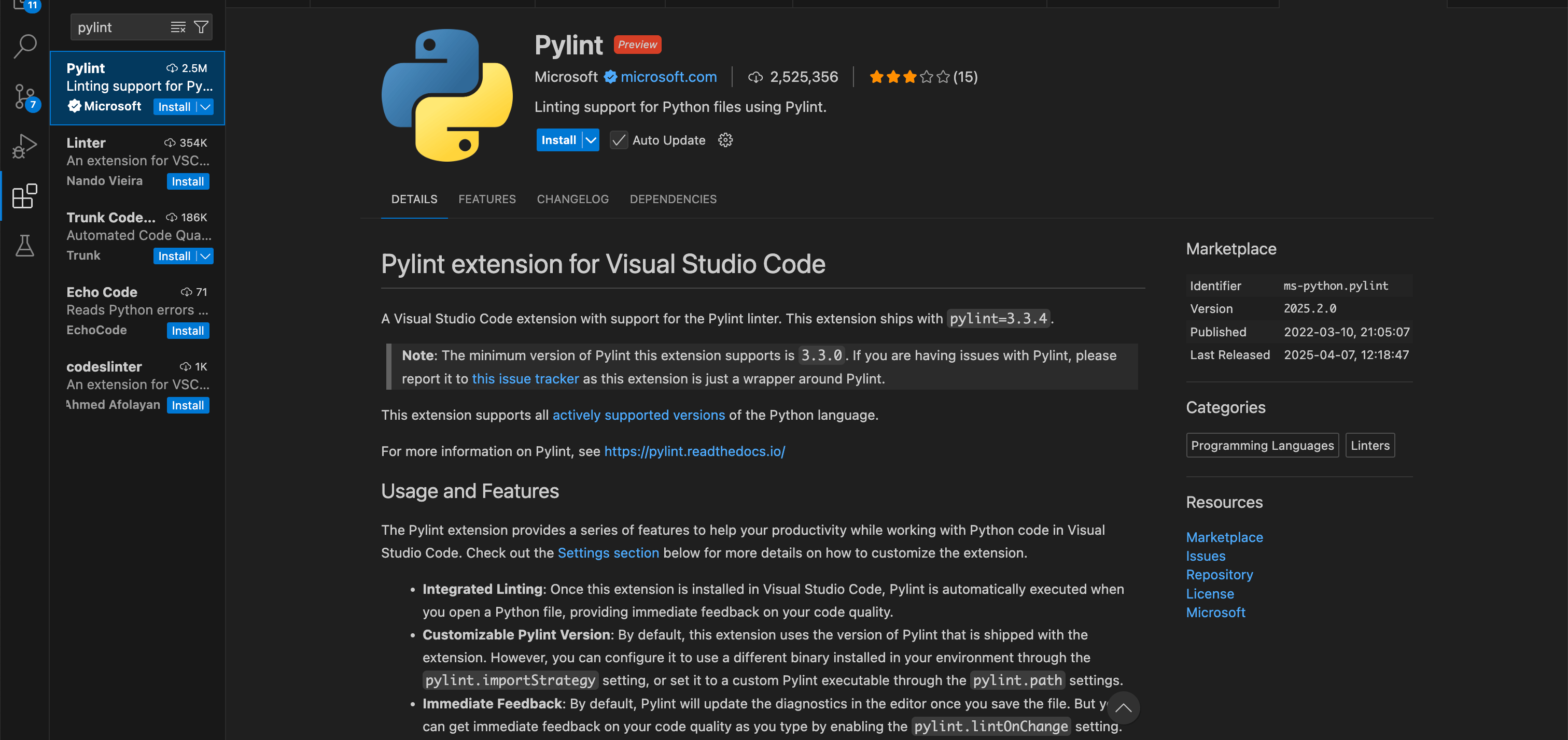
Task: Expand Install dropdown arrow in Pylint header
Action: coord(591,140)
